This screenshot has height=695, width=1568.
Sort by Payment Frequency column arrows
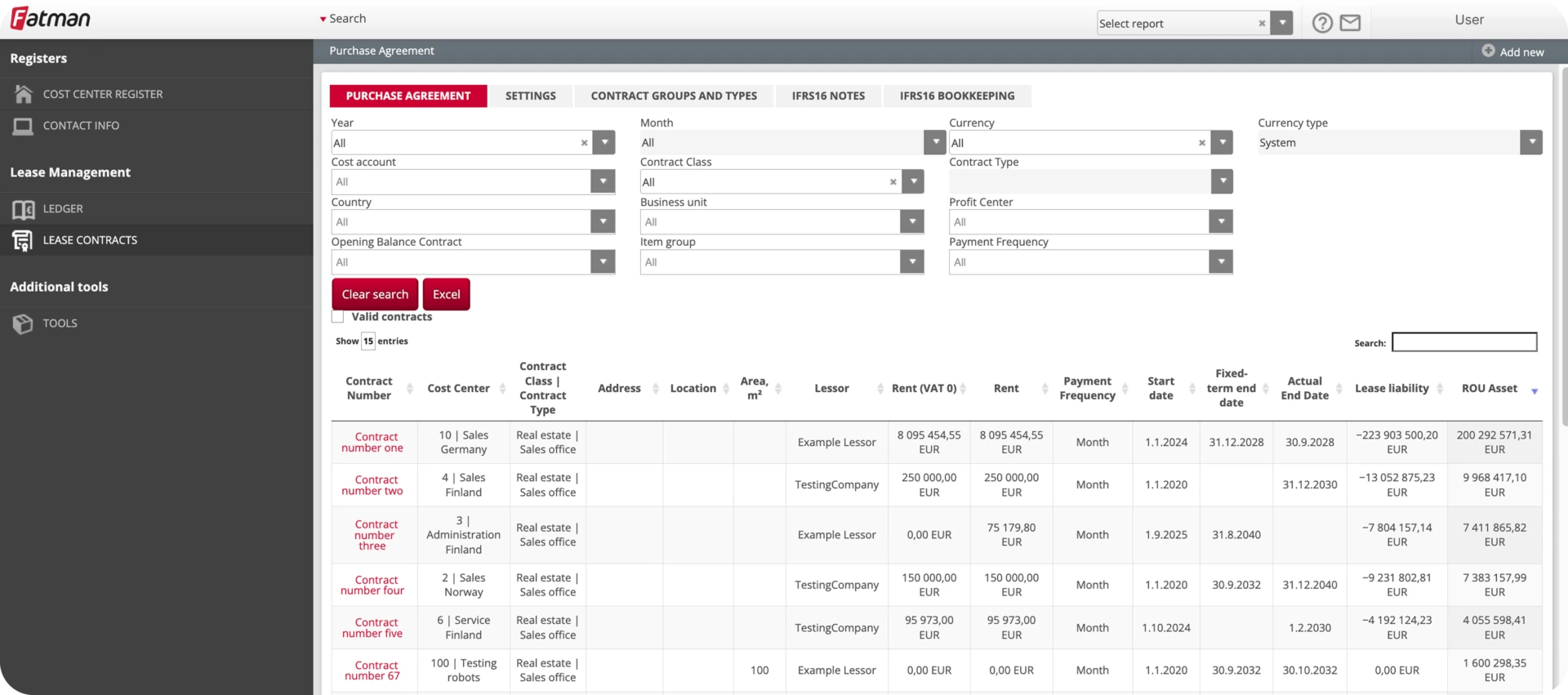point(1125,389)
